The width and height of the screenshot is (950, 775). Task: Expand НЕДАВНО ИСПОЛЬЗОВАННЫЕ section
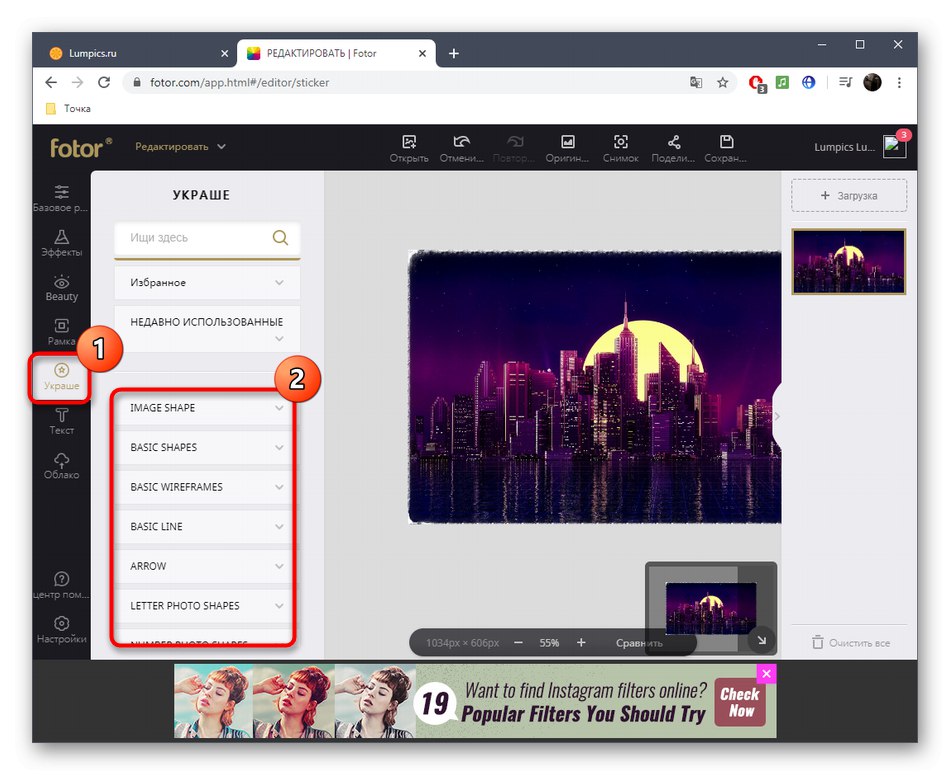207,329
